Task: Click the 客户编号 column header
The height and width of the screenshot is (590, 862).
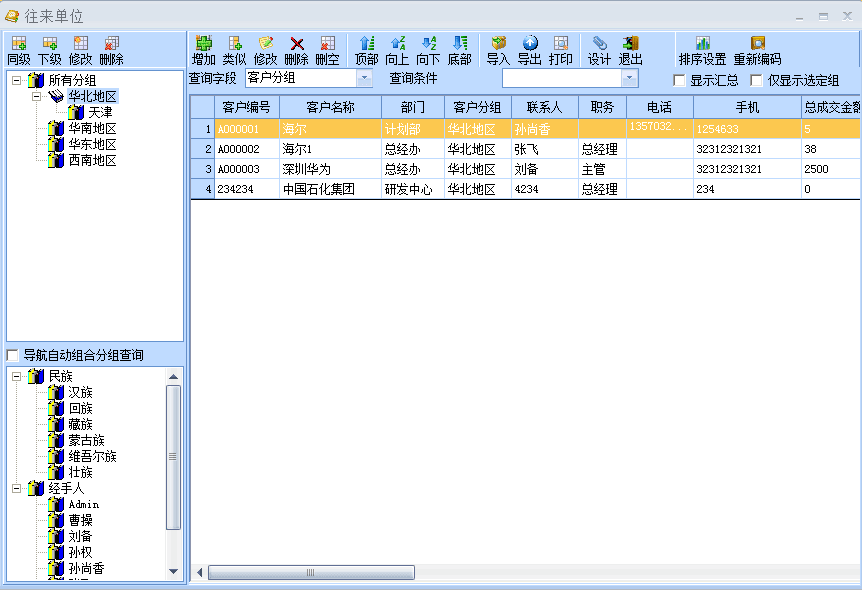Action: tap(247, 107)
